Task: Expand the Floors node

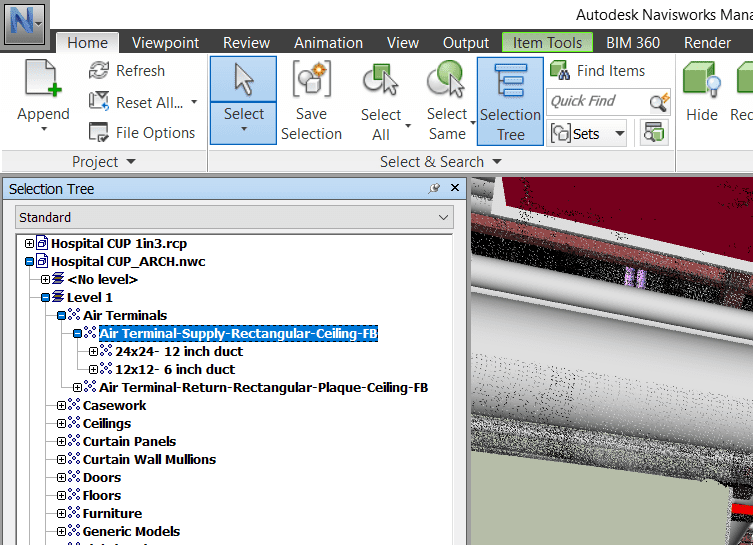Action: 61,496
